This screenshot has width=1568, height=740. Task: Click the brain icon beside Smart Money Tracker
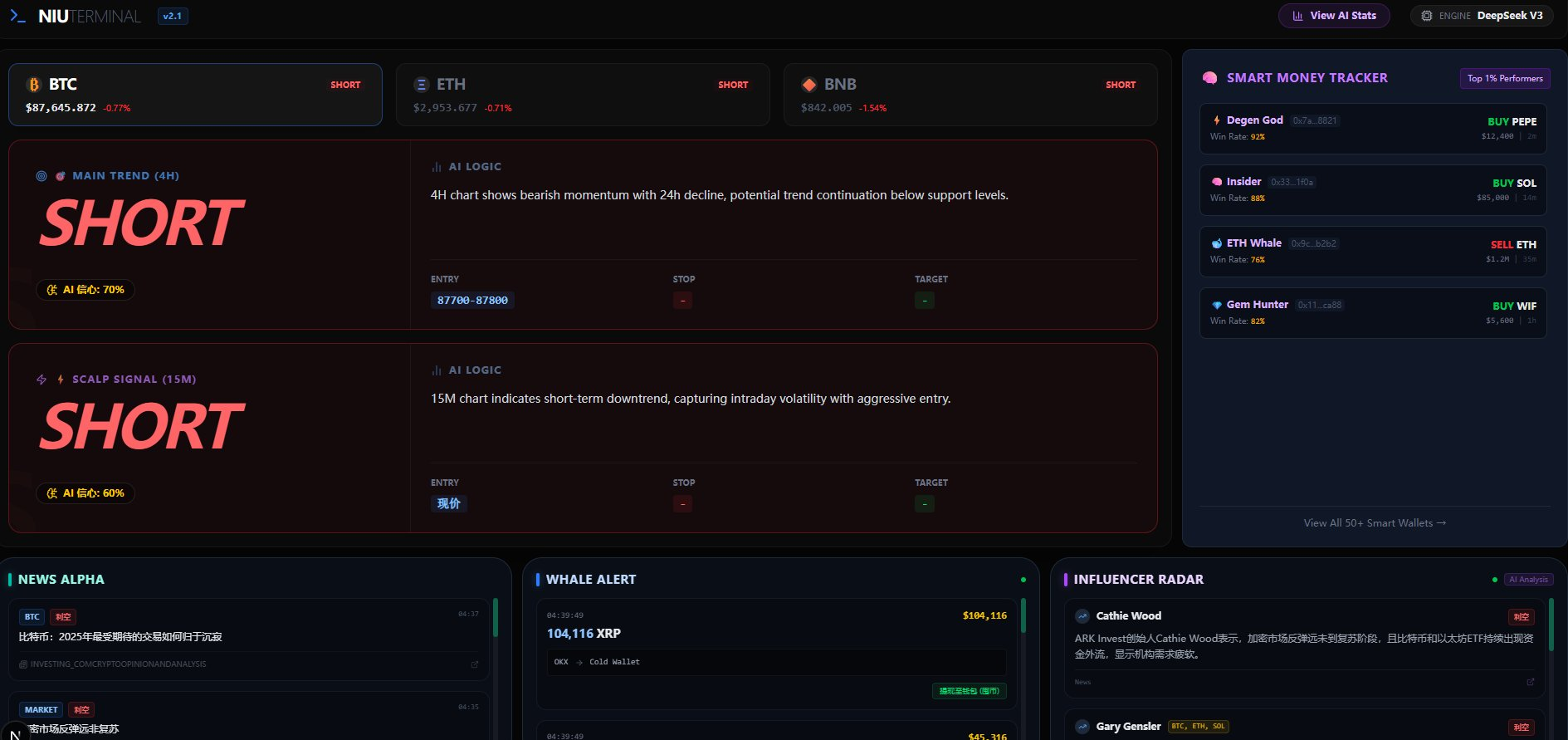click(1210, 78)
